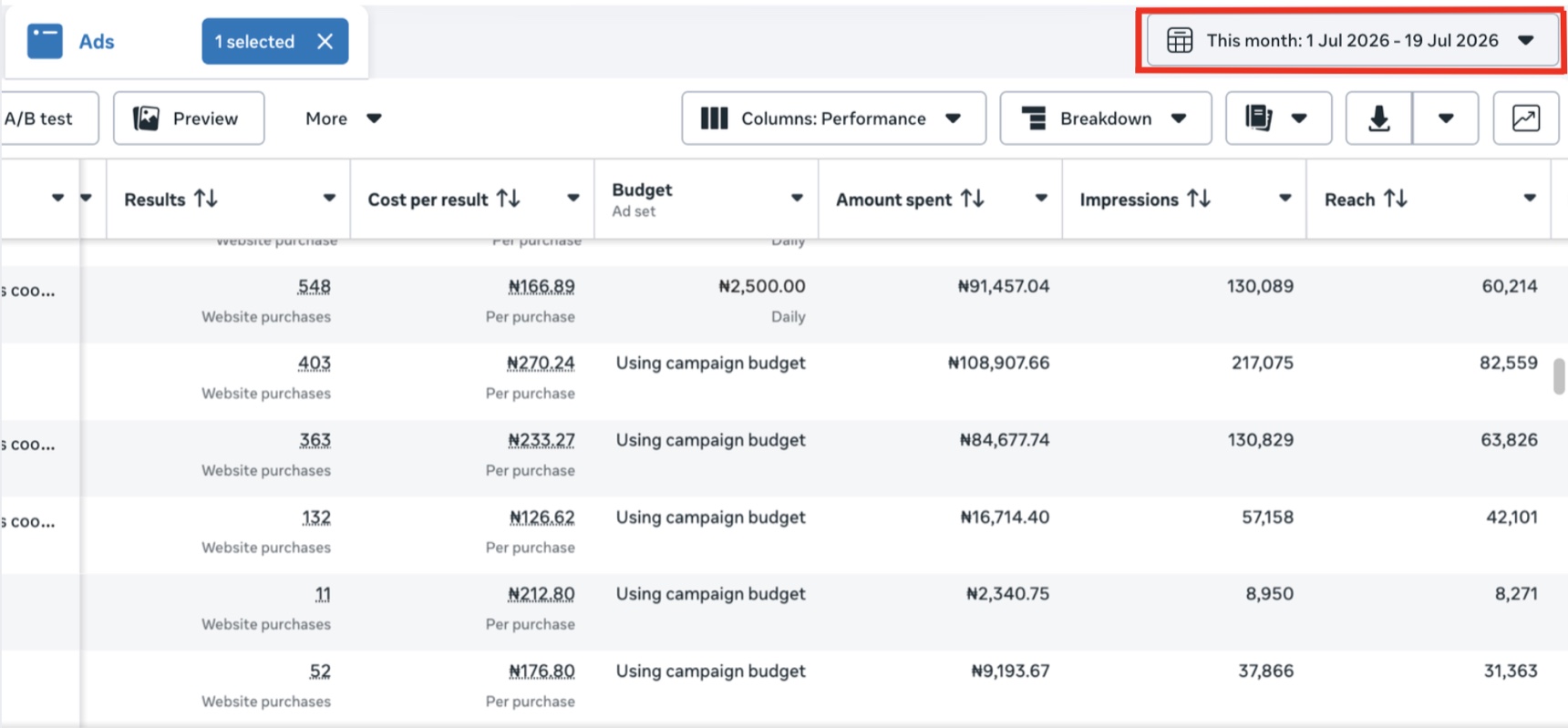
Task: Click impressions value 8,950
Action: coord(1270,594)
